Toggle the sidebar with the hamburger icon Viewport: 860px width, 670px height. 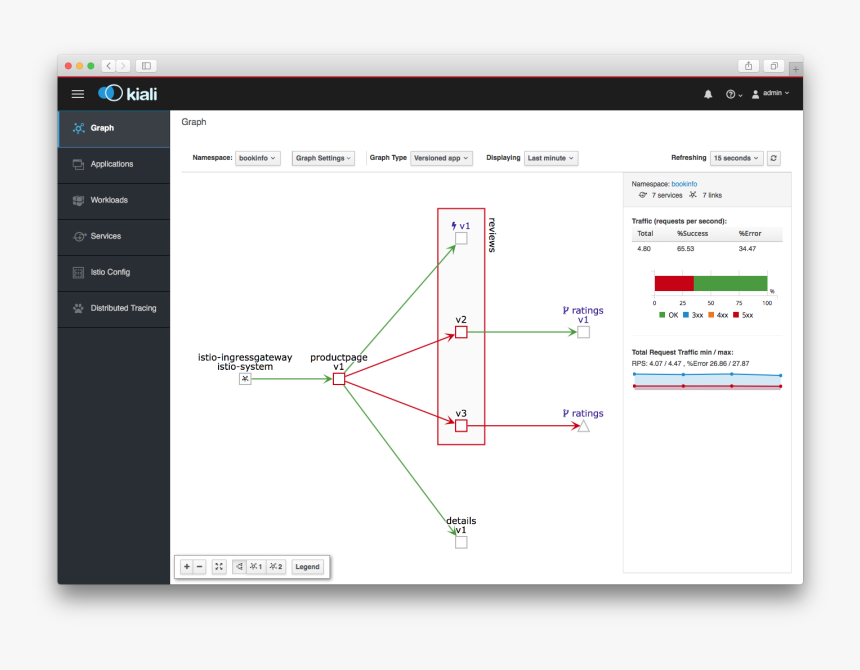[77, 93]
